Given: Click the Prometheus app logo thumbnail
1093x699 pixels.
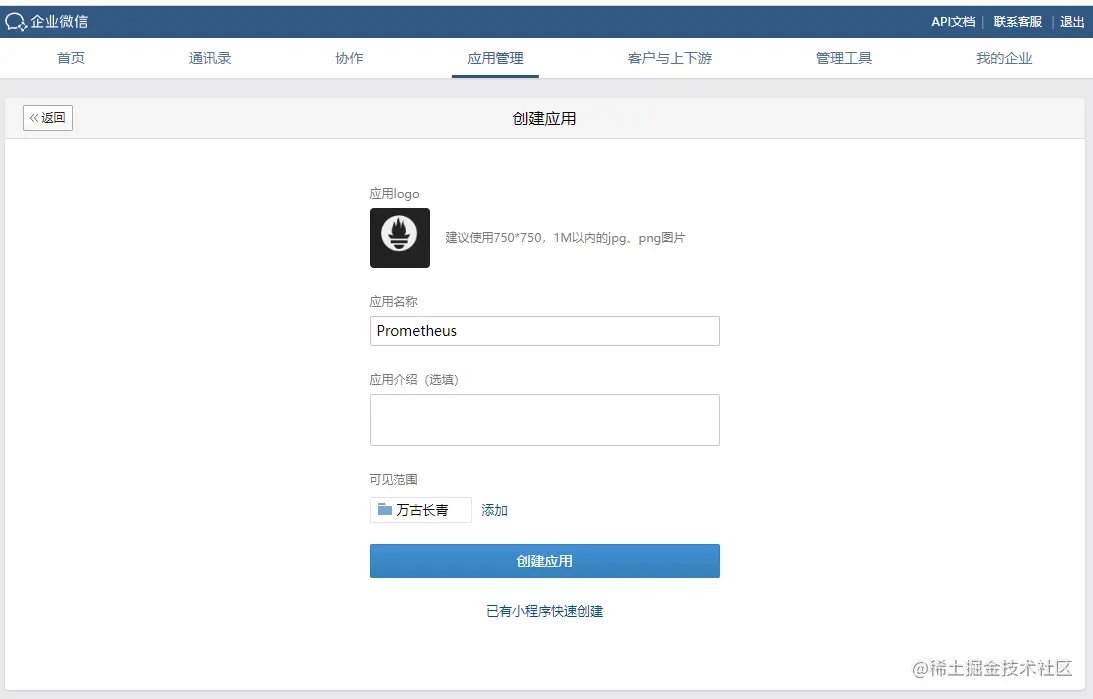Looking at the screenshot, I should 399,238.
